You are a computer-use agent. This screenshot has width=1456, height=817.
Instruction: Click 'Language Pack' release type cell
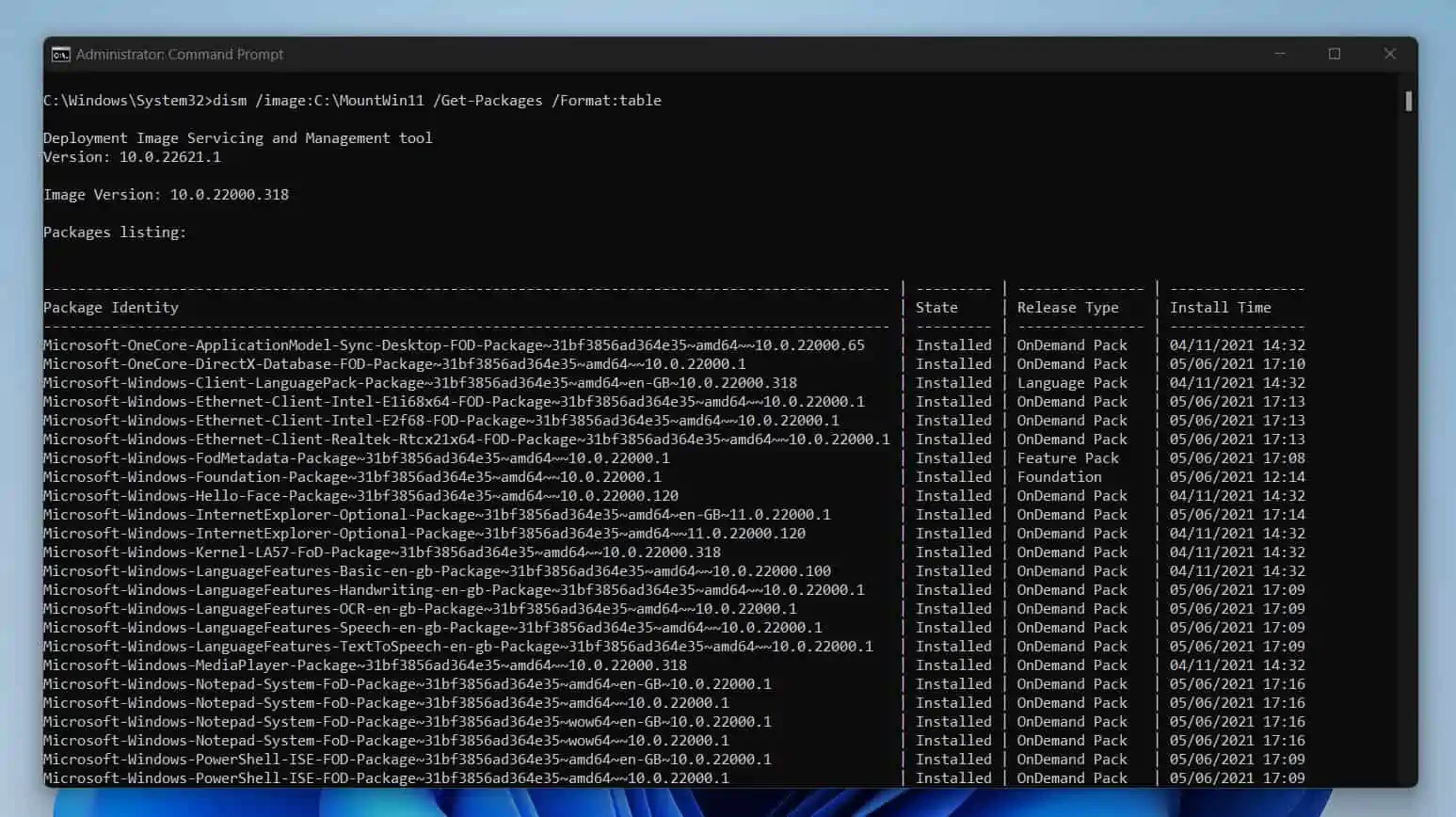pos(1072,383)
